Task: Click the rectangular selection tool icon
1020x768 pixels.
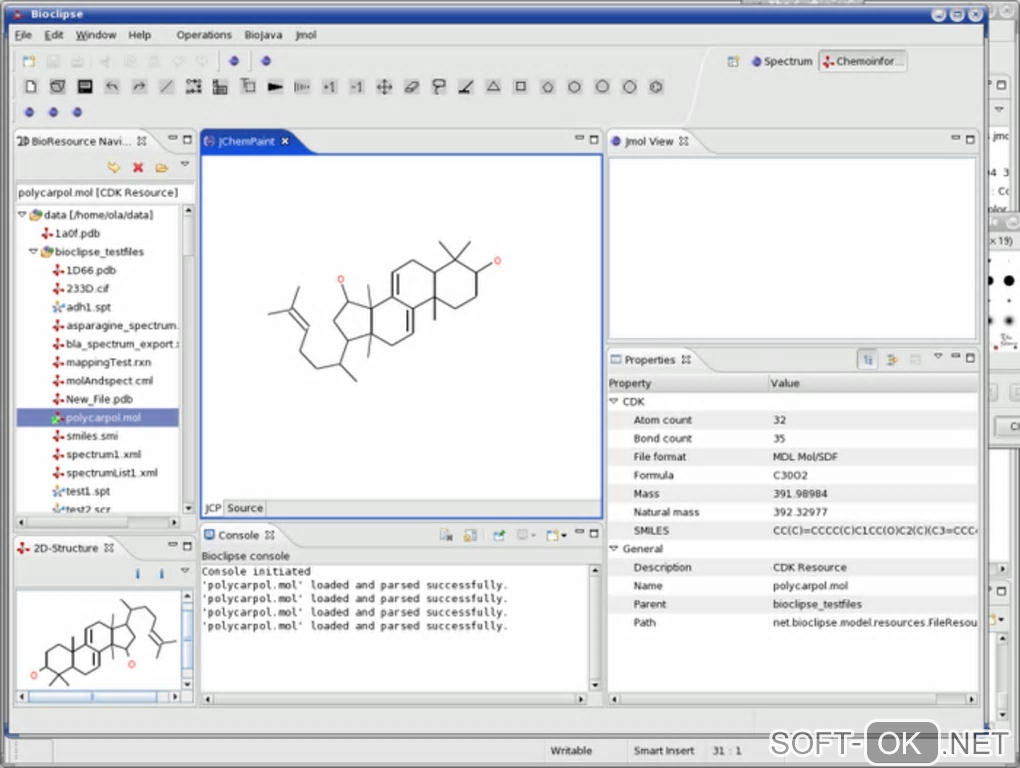Action: pyautogui.click(x=193, y=86)
